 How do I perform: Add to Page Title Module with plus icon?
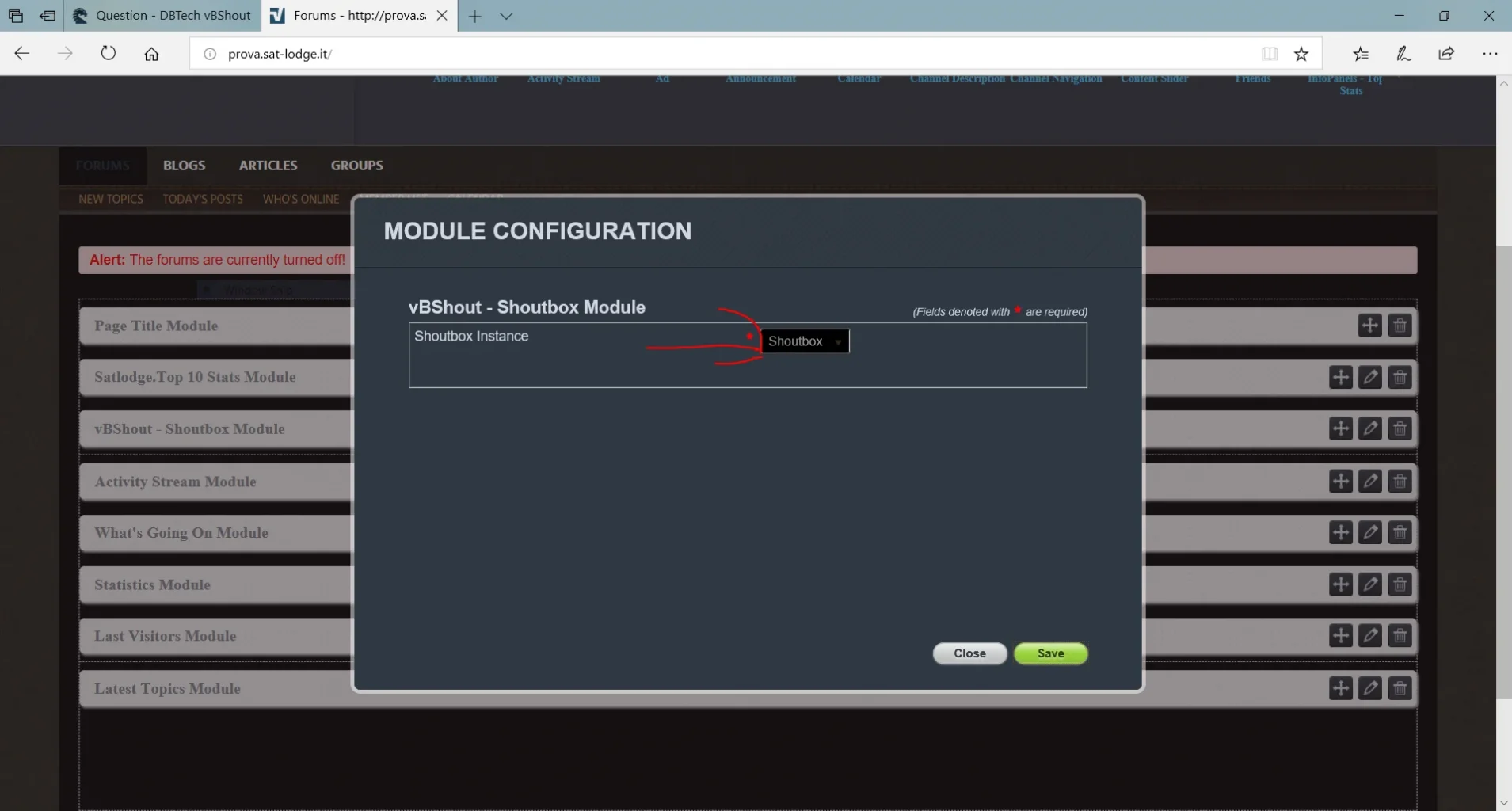1369,326
